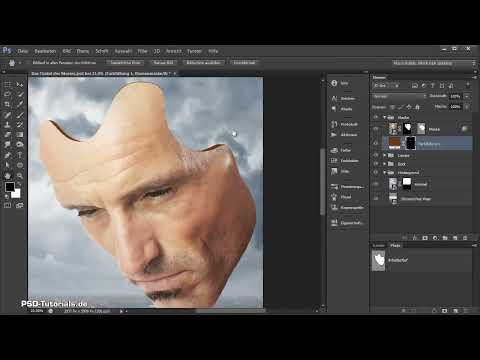The image size is (480, 360).
Task: Open the blend mode Normal dropdown
Action: pyautogui.click(x=399, y=96)
